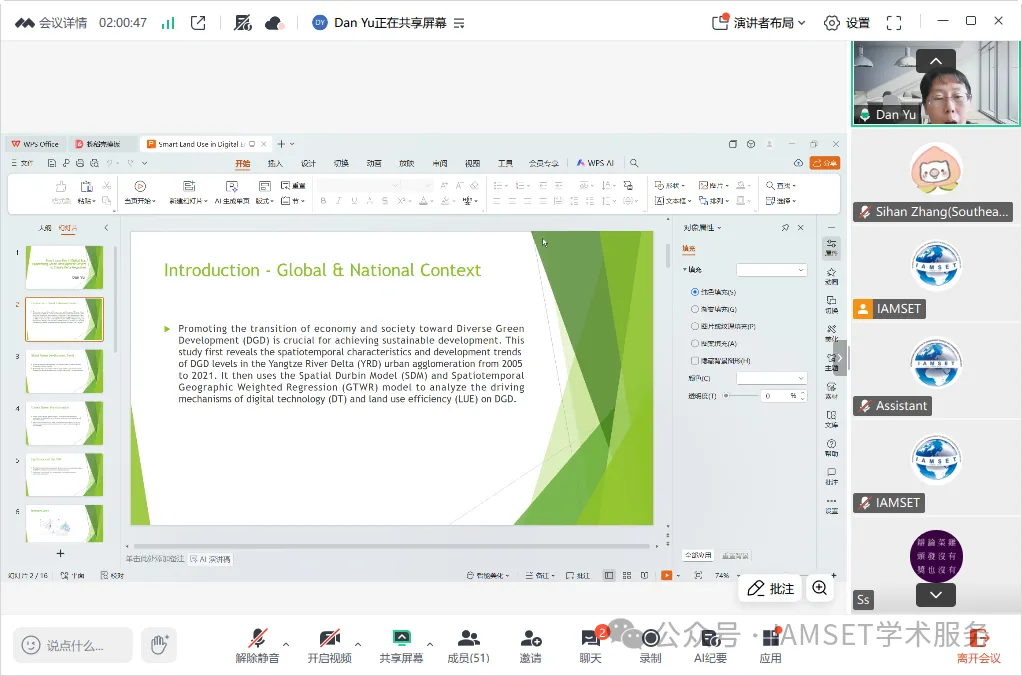Enter full screen with bracket icon

894,23
